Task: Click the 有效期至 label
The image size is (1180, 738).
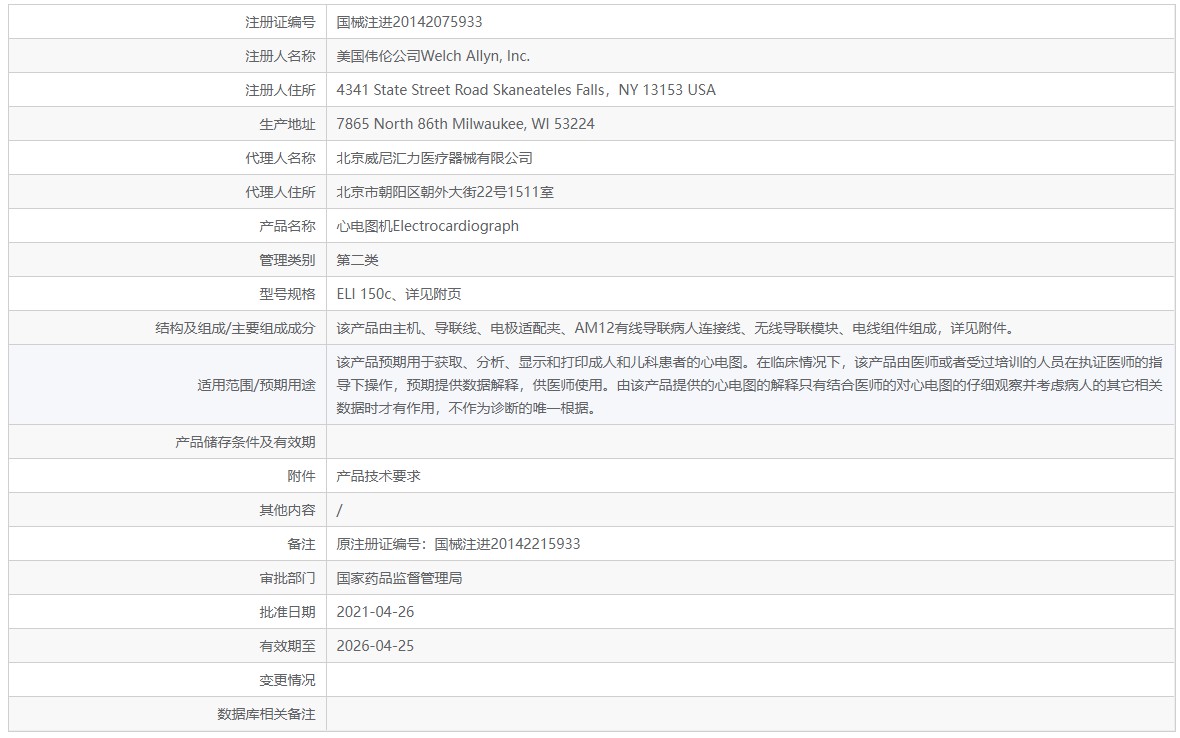Action: [x=287, y=645]
